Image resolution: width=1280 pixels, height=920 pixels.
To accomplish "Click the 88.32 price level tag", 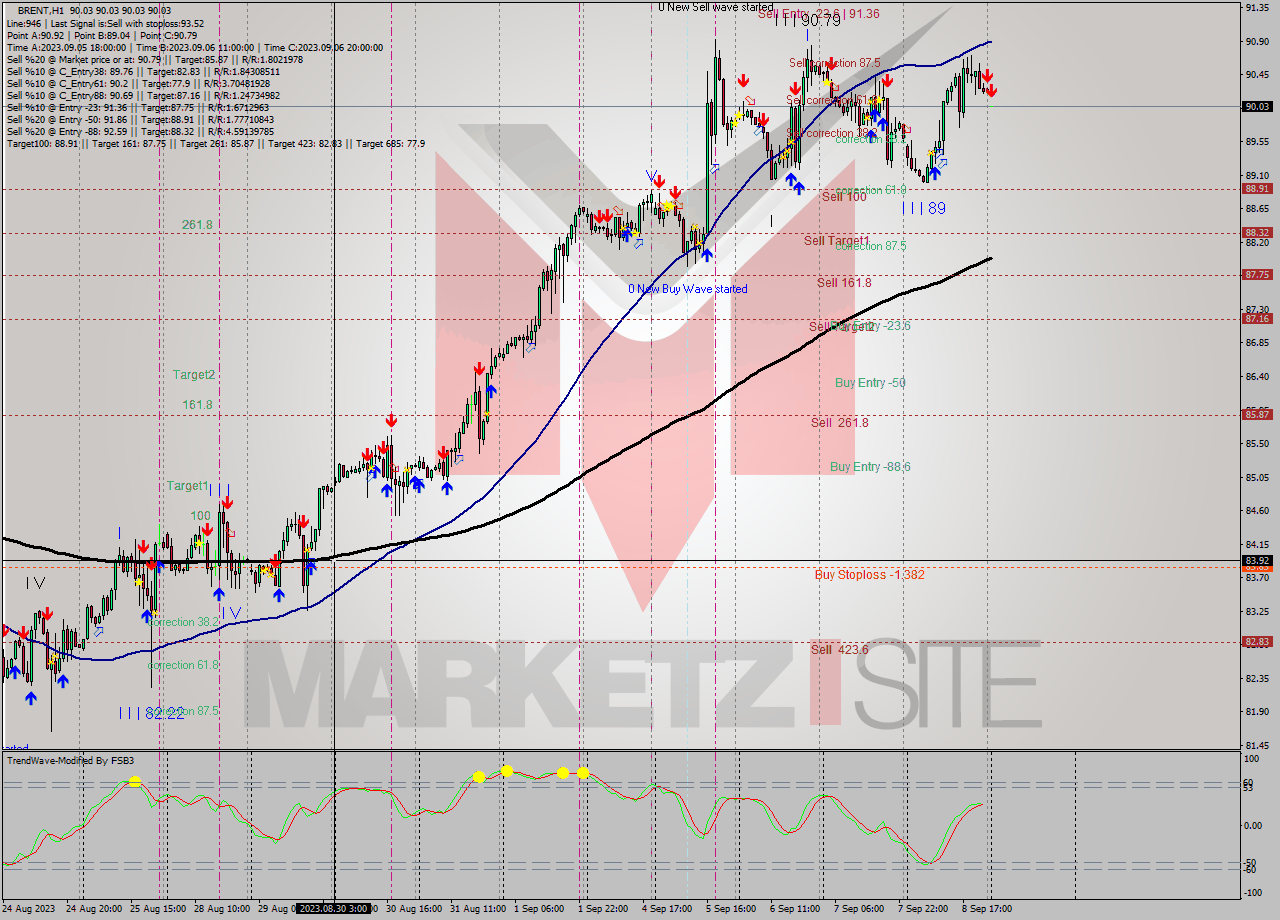I will (1257, 232).
